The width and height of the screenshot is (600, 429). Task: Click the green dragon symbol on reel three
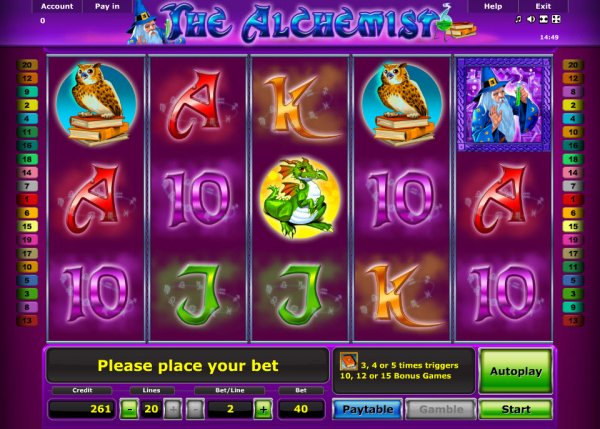[x=300, y=198]
